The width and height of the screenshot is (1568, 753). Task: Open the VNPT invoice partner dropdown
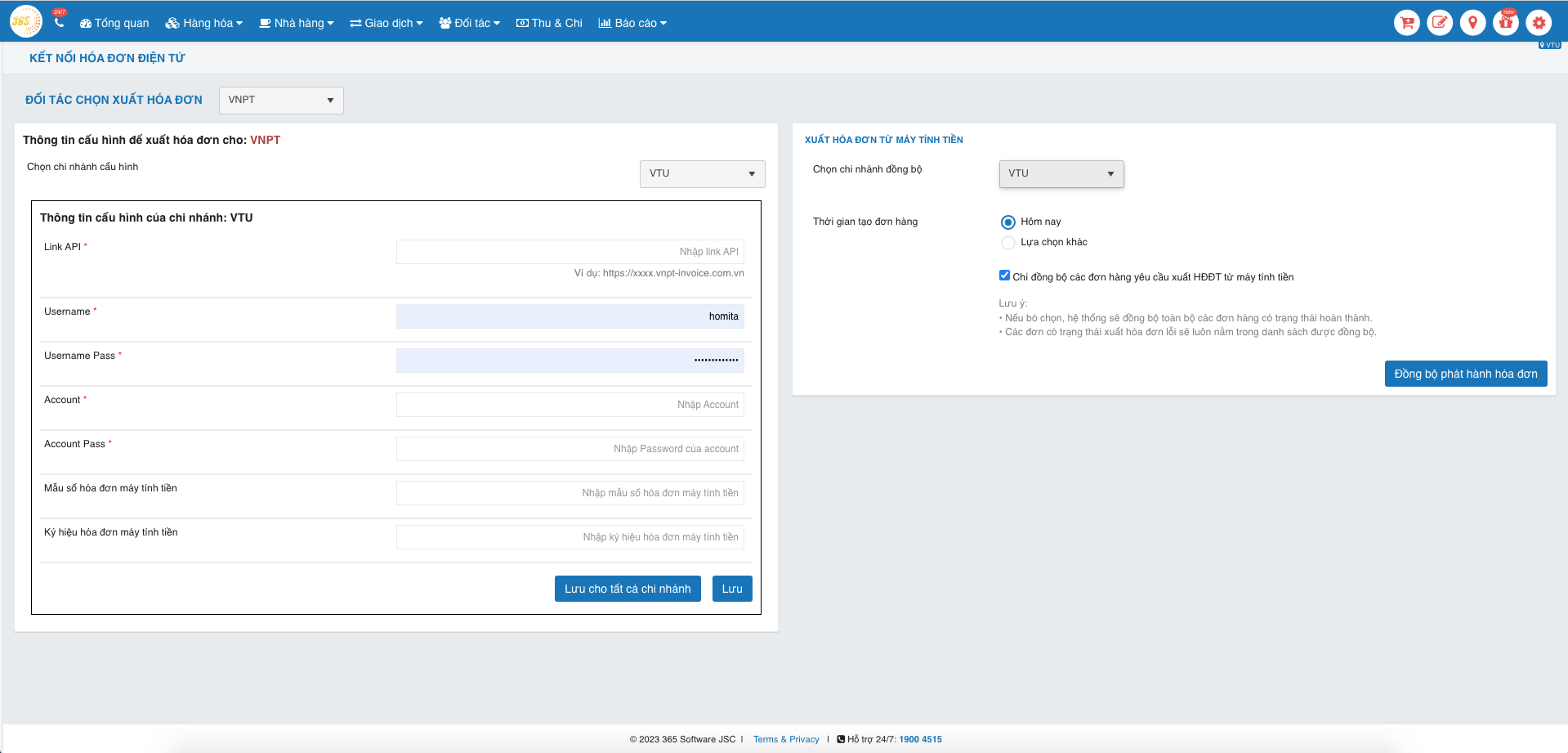coord(281,100)
